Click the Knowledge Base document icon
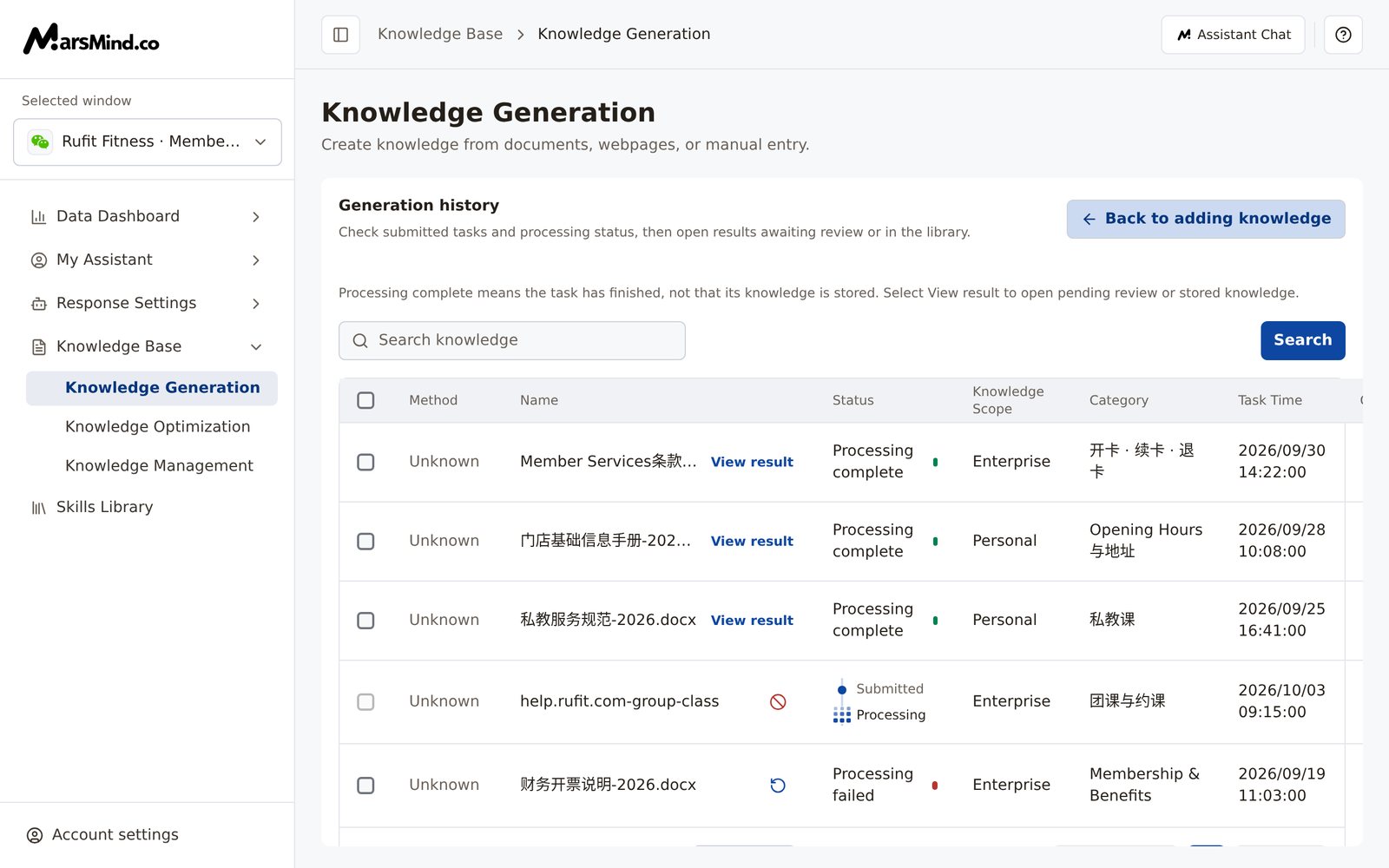The image size is (1389, 868). pos(39,347)
